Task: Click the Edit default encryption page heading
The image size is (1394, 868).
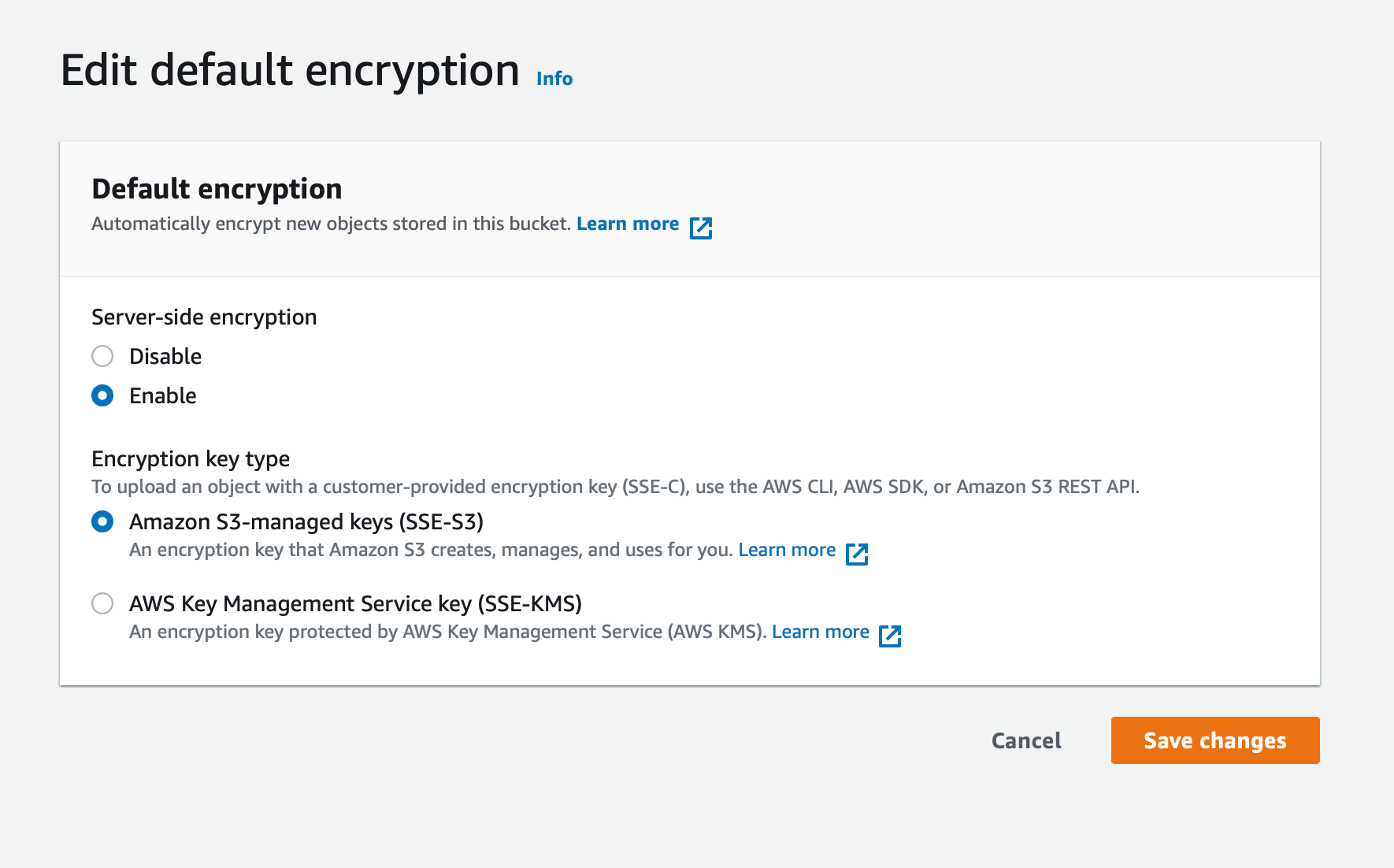Action: pyautogui.click(x=290, y=70)
